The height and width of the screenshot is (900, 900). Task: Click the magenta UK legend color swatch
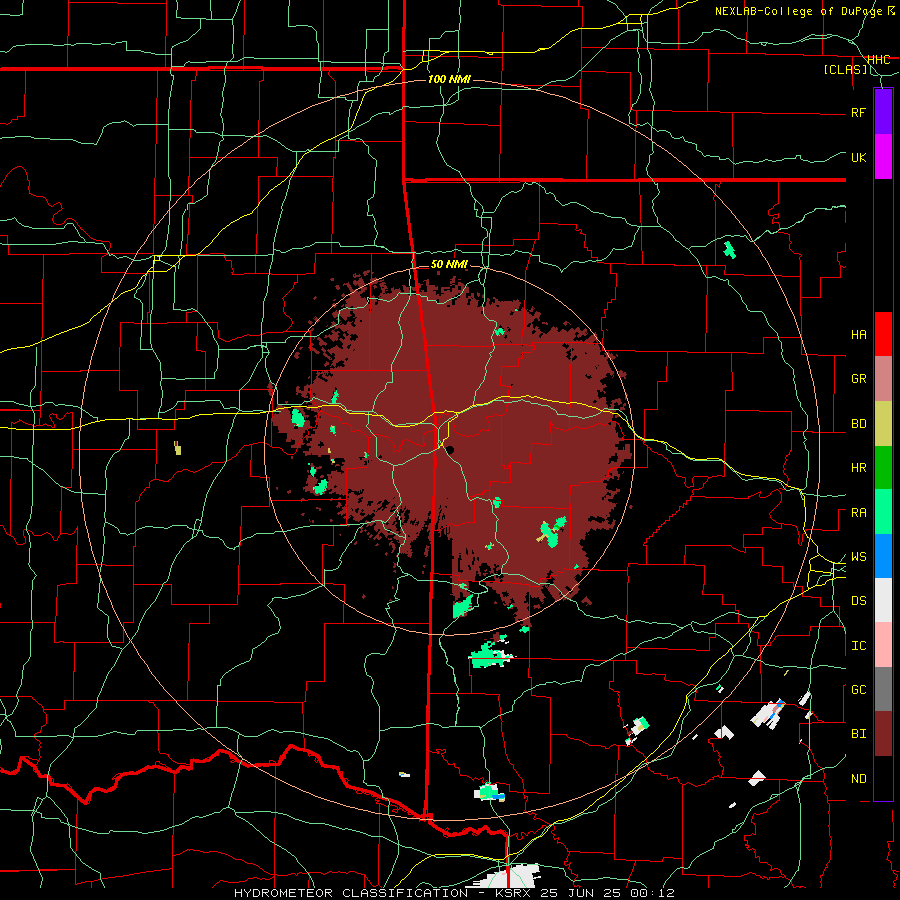pos(883,157)
